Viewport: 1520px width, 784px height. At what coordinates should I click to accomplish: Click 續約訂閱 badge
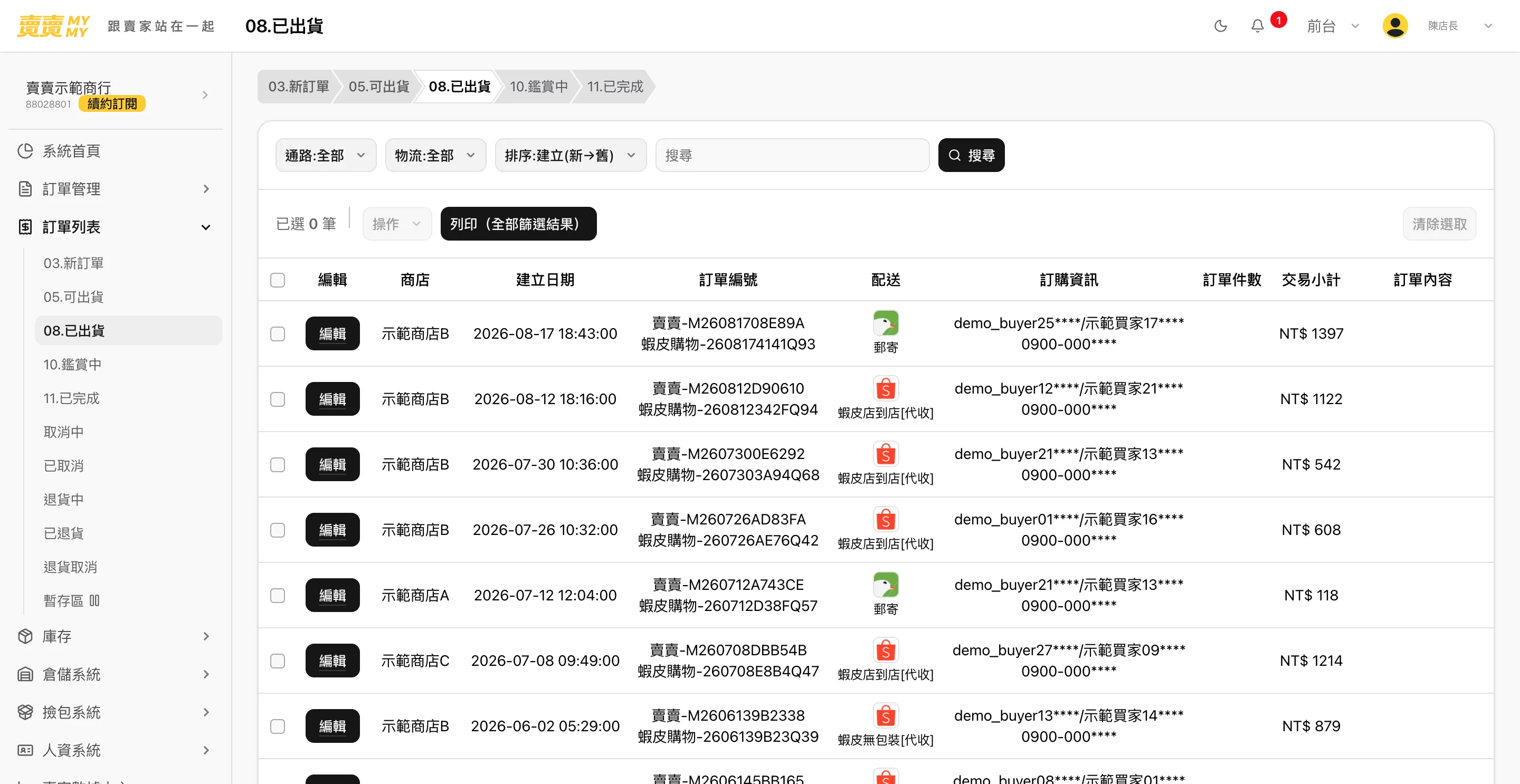click(112, 104)
